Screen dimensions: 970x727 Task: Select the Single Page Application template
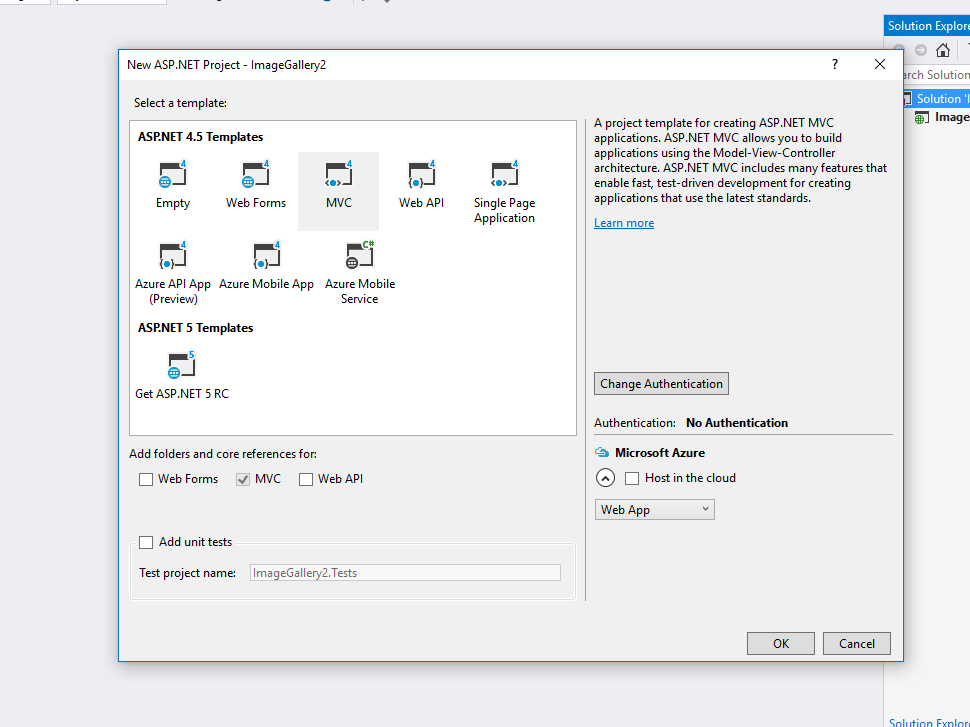(504, 192)
